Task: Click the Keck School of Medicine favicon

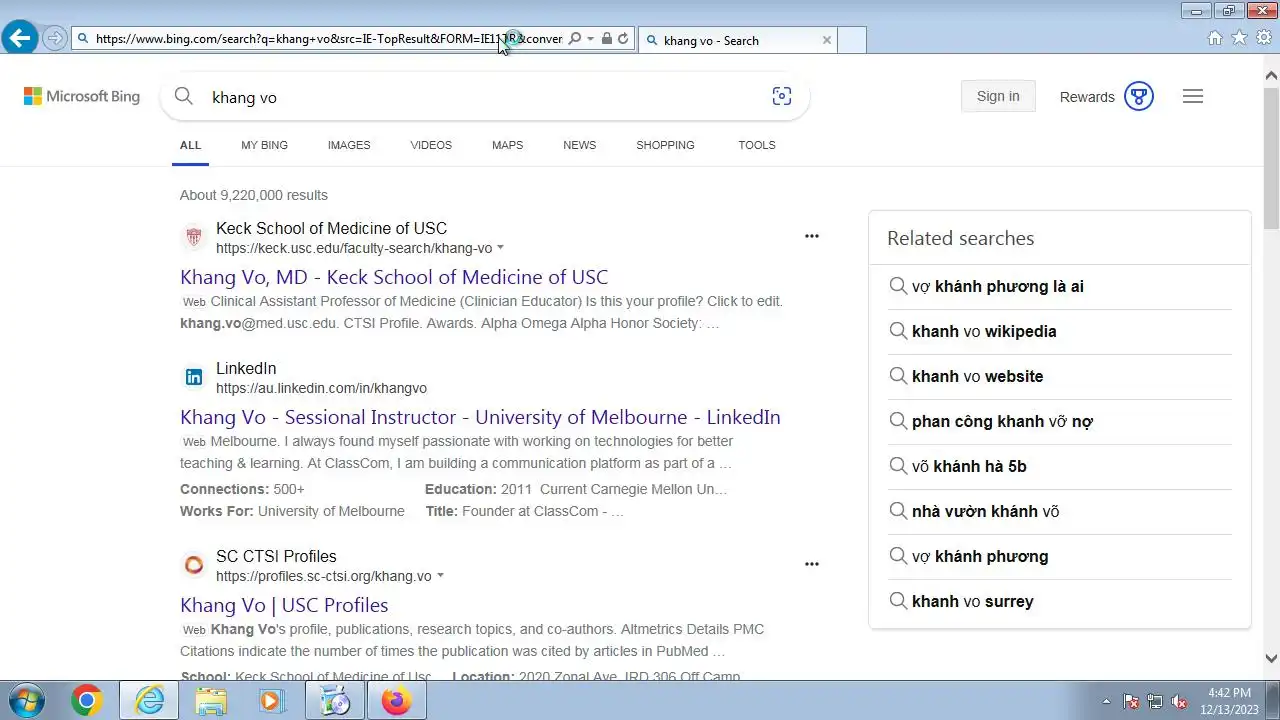Action: coord(194,237)
